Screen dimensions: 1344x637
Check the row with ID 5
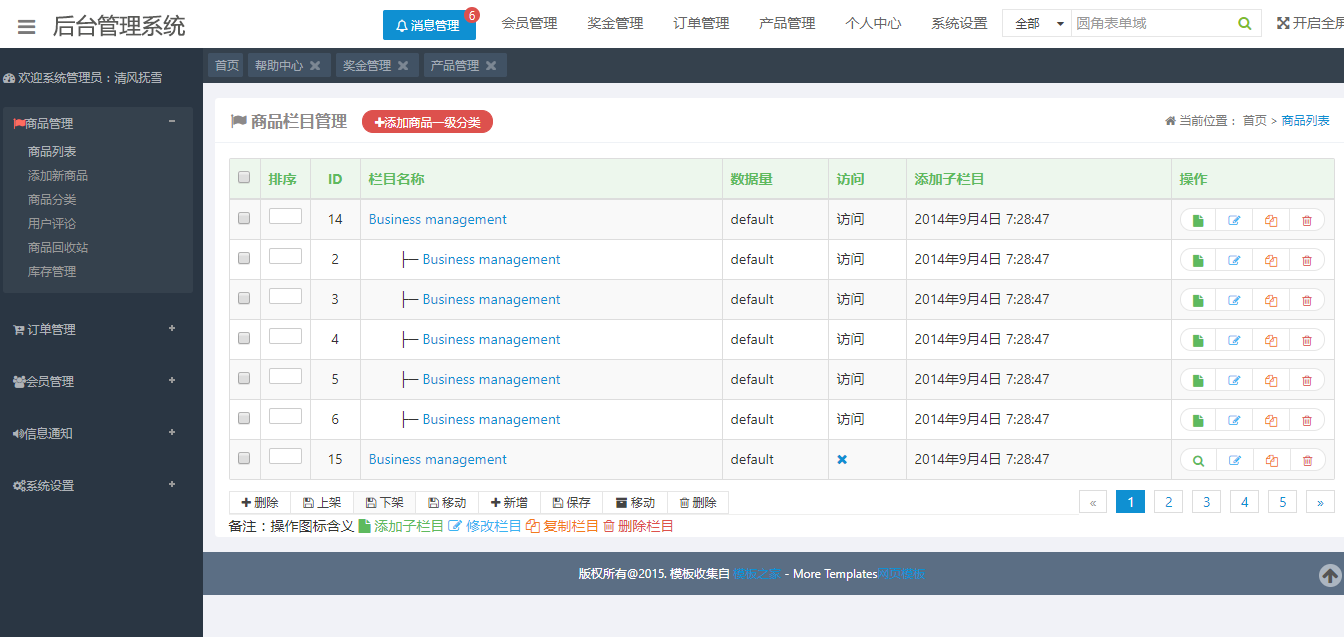click(244, 378)
